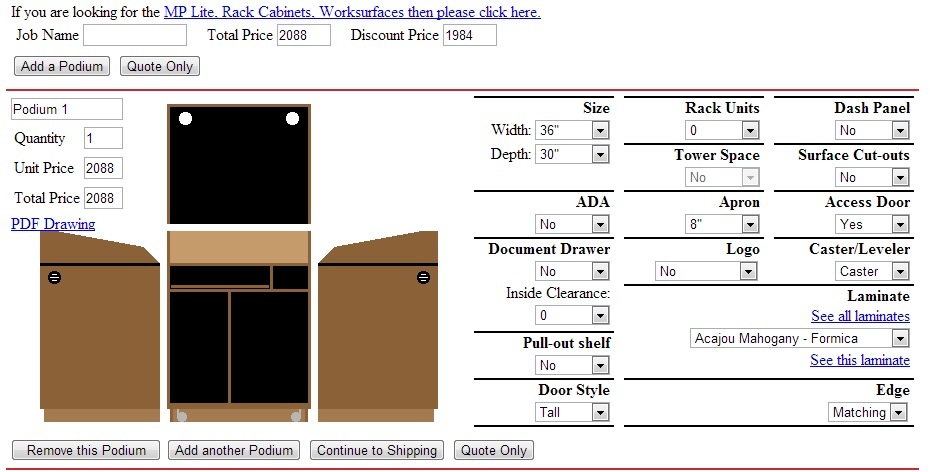
Task: Open the Width size dropdown
Action: coord(572,130)
